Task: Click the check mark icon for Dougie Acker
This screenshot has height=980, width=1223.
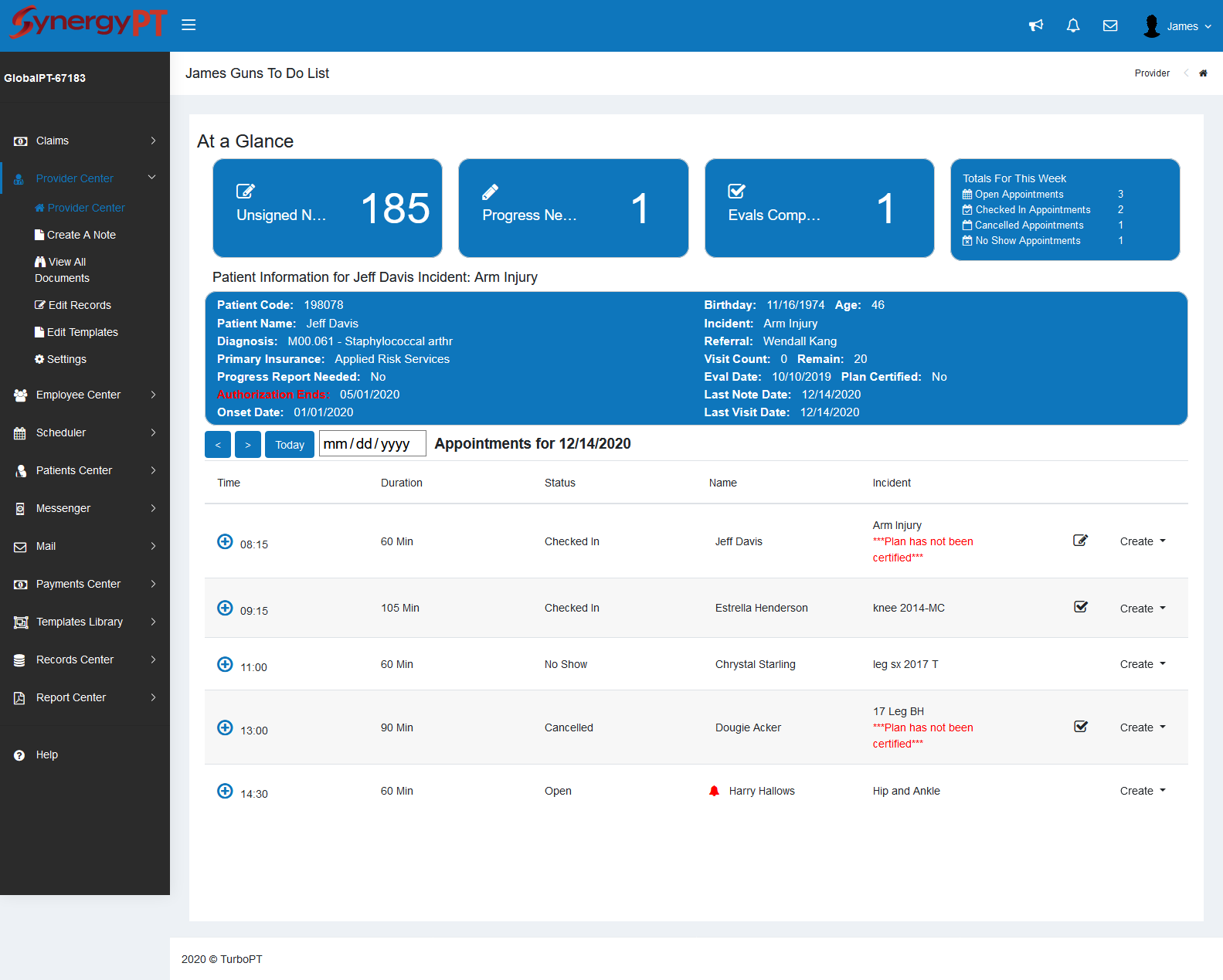Action: coord(1081,727)
